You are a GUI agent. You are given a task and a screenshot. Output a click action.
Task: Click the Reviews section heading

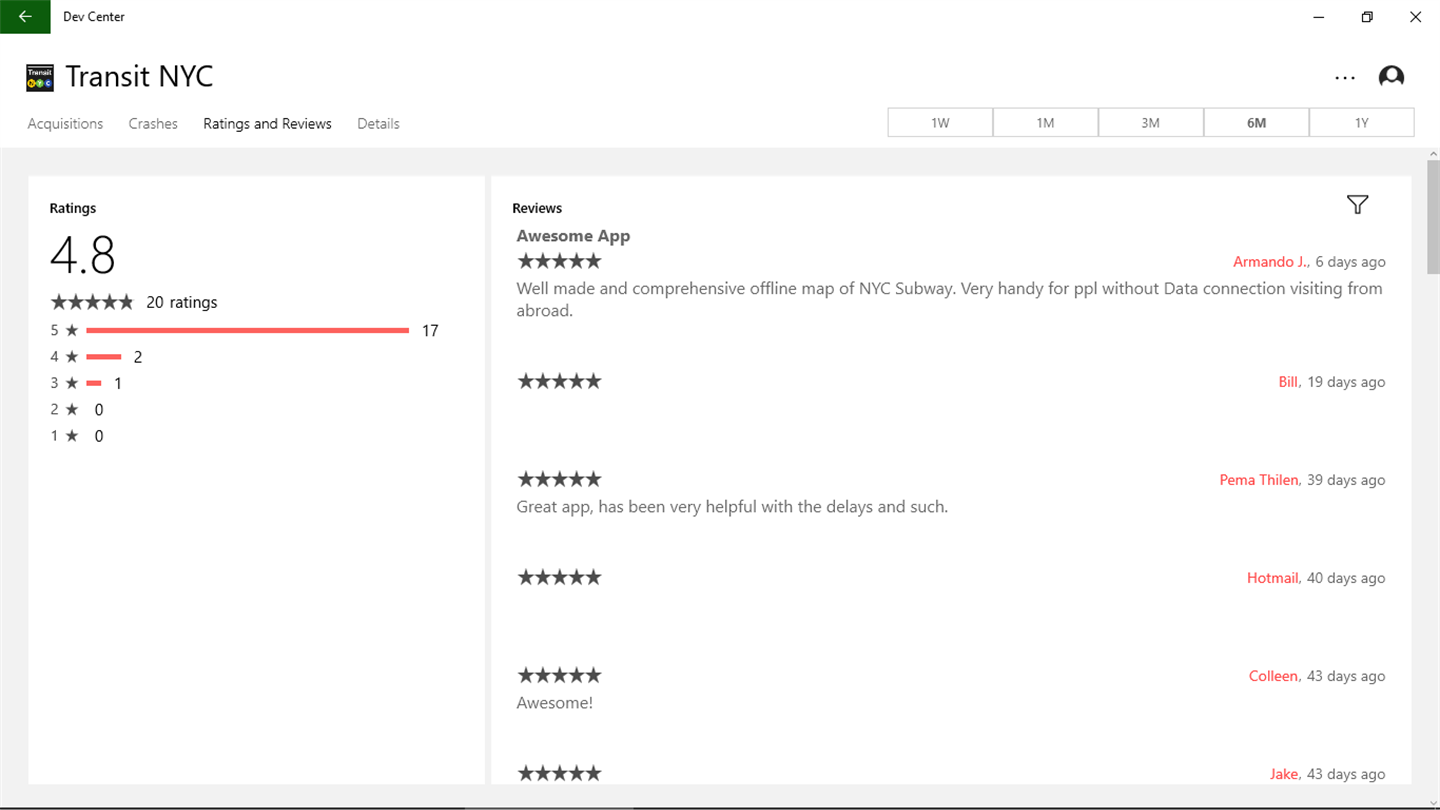(x=537, y=208)
